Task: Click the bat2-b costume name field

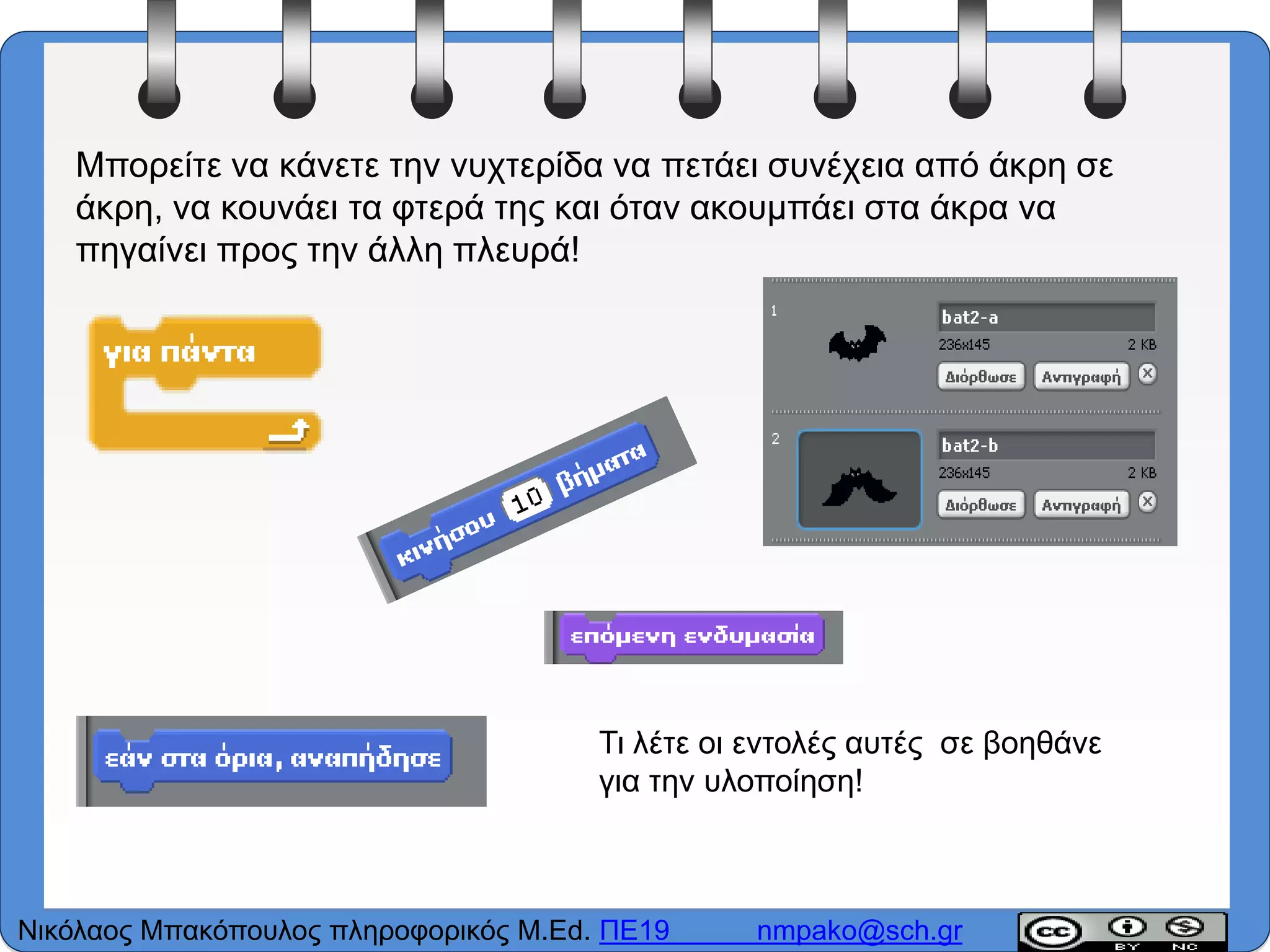Action: [x=1046, y=446]
